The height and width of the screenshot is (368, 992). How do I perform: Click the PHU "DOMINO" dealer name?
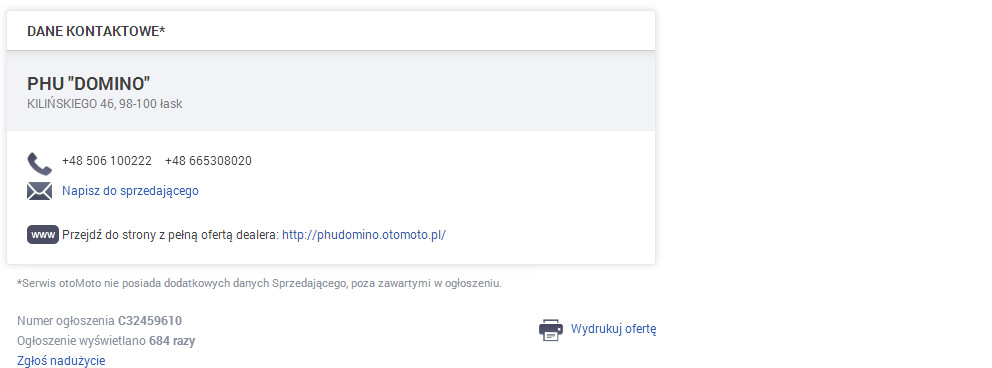(89, 83)
